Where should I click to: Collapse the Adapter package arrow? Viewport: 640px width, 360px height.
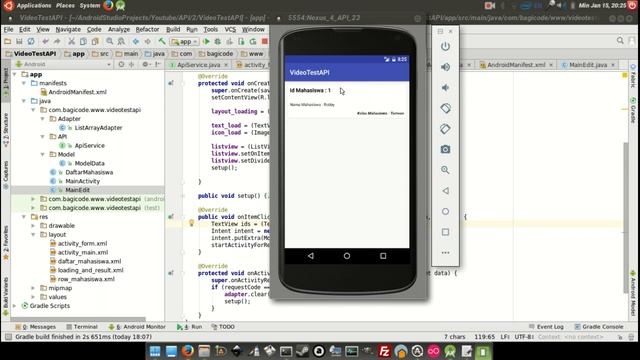(x=42, y=119)
